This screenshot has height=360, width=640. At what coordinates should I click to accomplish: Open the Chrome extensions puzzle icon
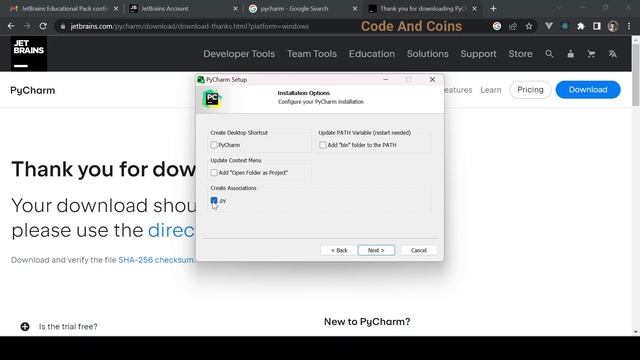(580, 26)
